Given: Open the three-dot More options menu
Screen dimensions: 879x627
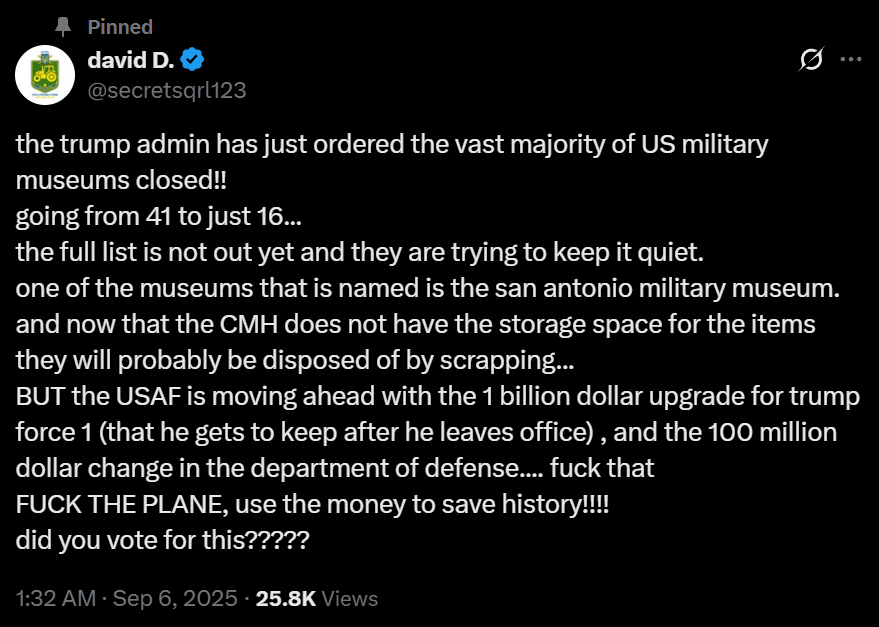Looking at the screenshot, I should tap(850, 60).
